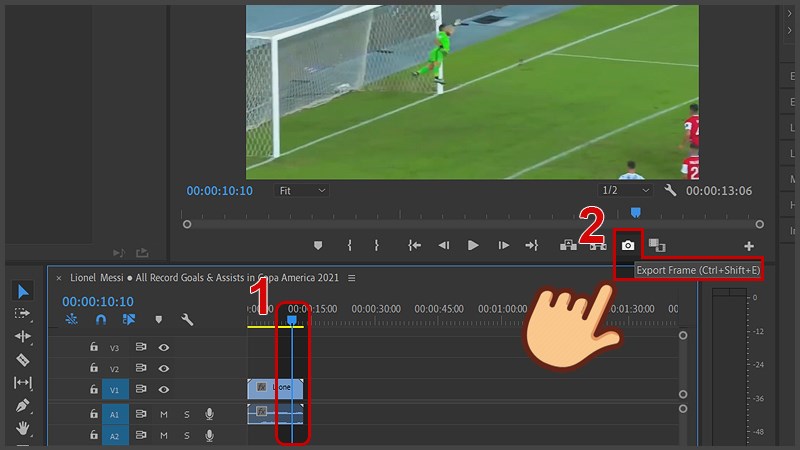
Task: Go to Out point
Action: coord(532,246)
